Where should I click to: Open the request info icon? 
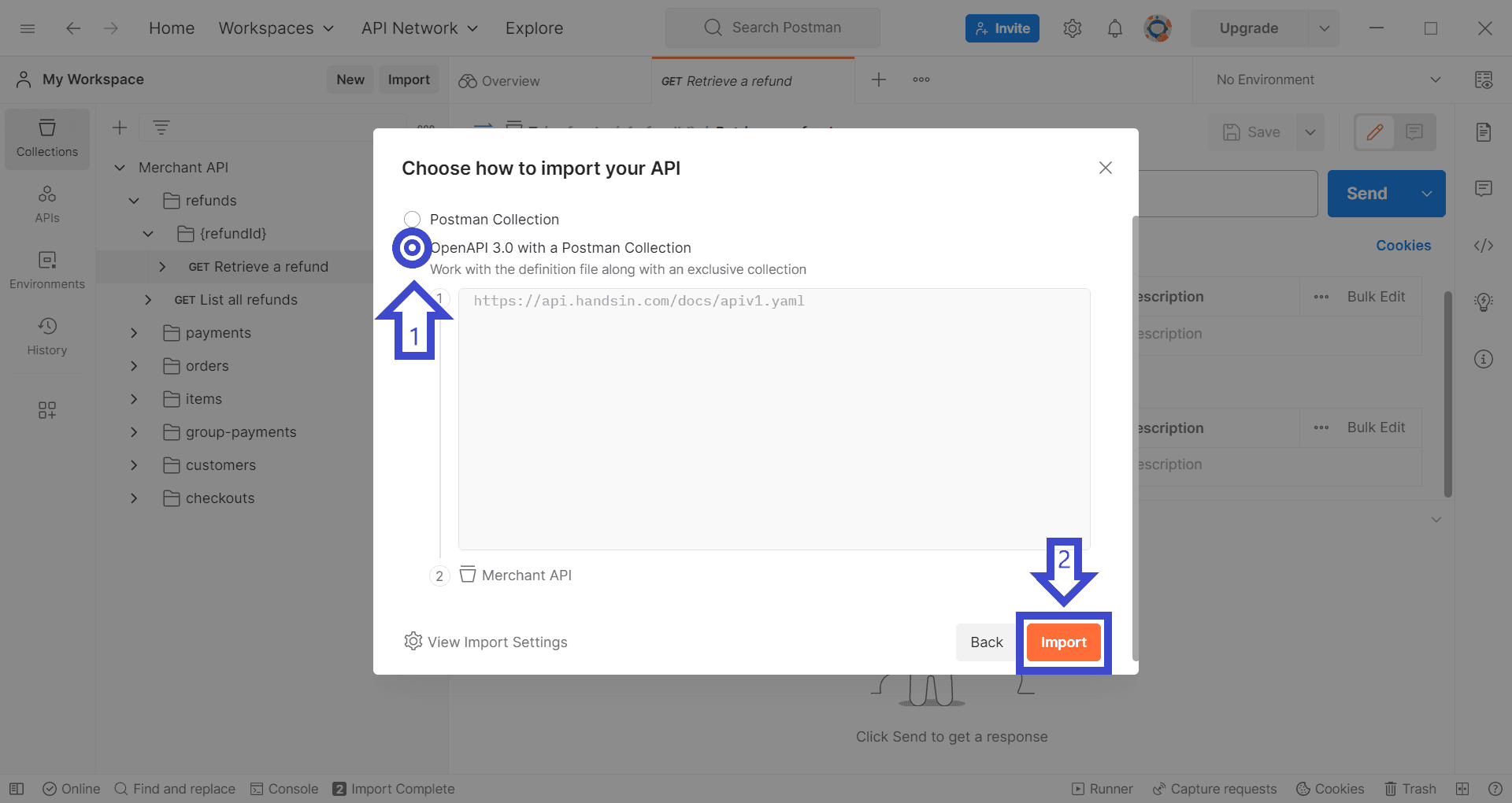(1484, 359)
